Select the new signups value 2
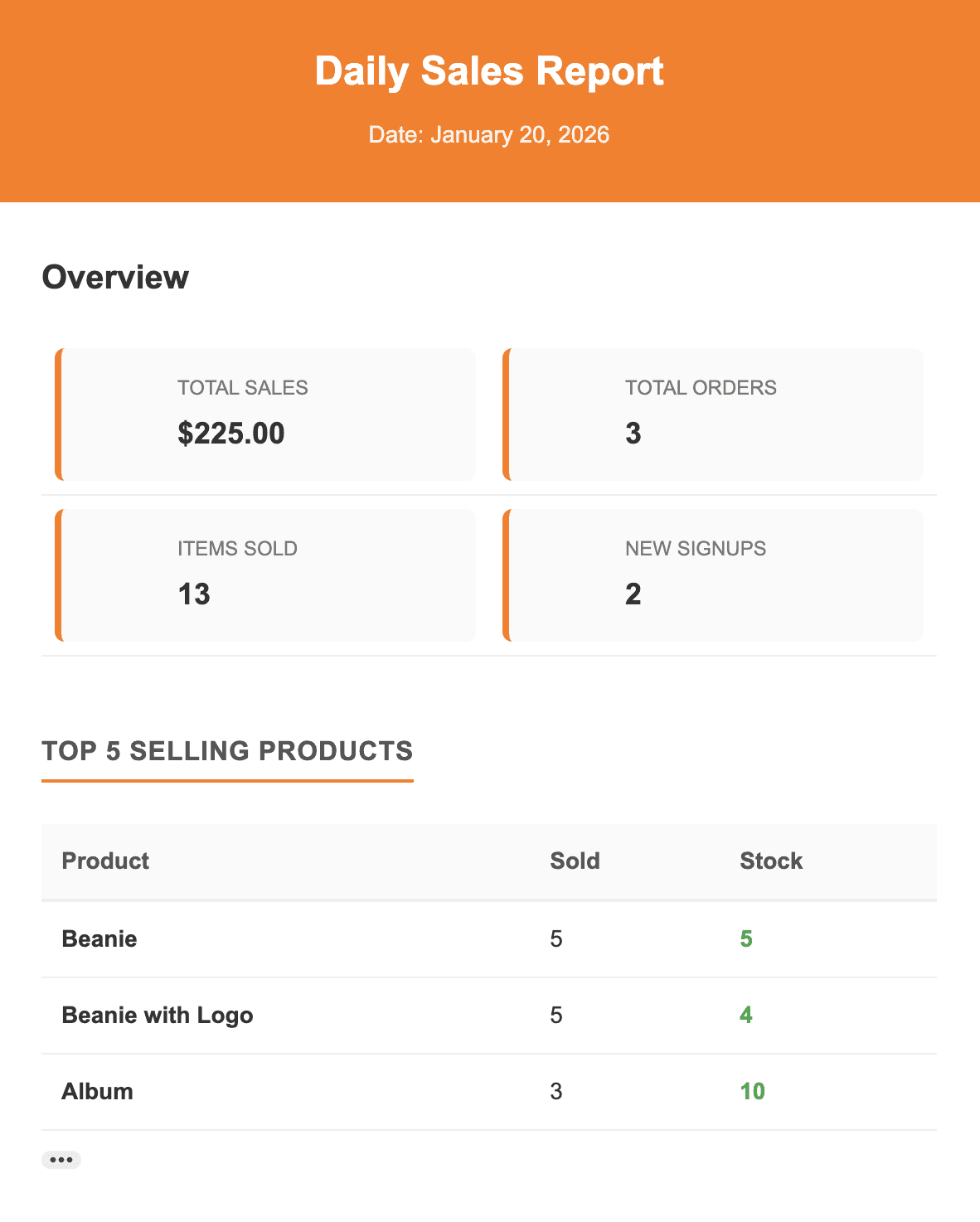 (x=633, y=594)
